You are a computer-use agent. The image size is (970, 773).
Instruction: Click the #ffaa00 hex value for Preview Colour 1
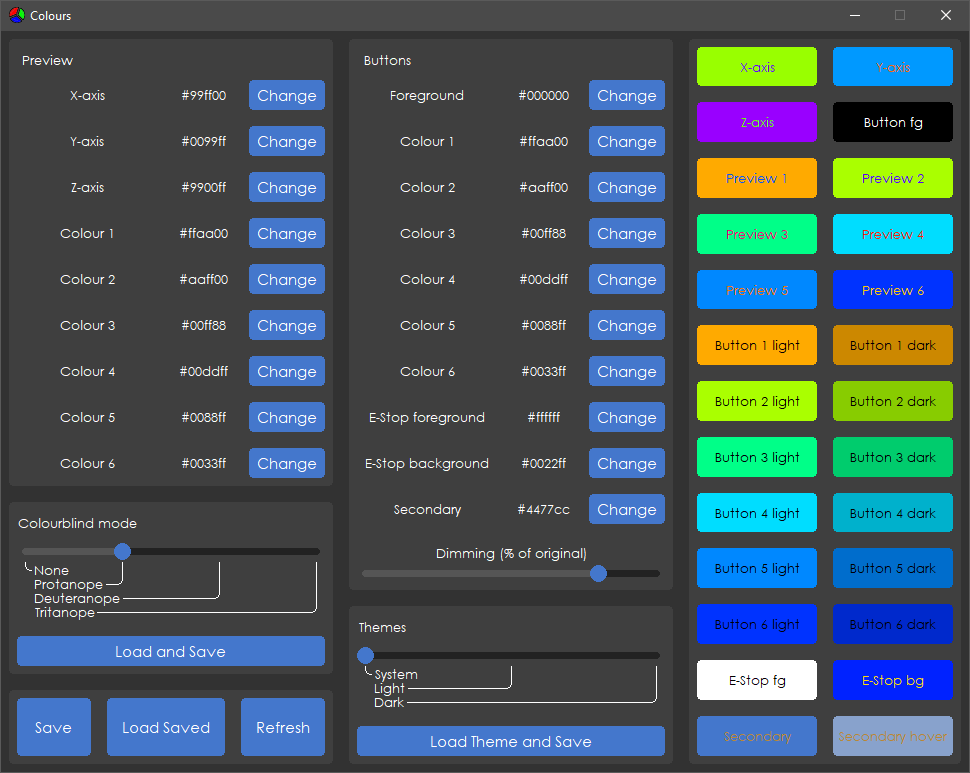[x=204, y=234]
